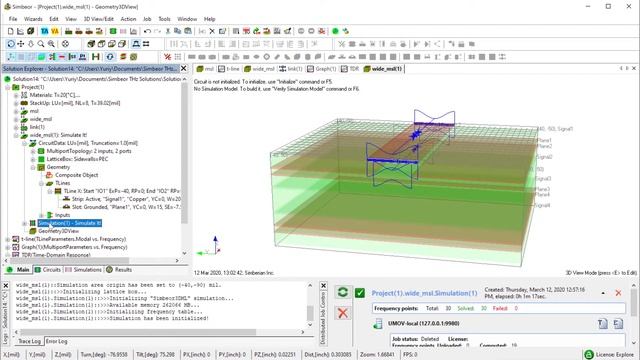Click the Redo arrow icon
This screenshot has height=360, width=640.
(x=157, y=31)
